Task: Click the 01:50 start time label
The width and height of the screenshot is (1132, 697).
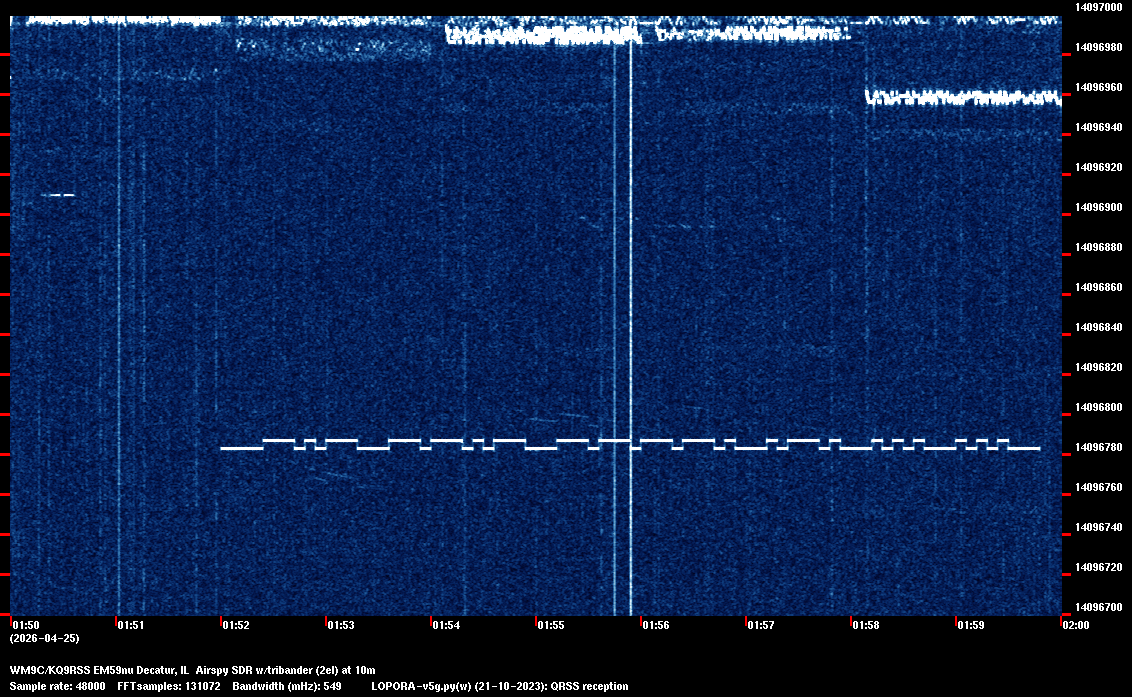Action: 26,625
